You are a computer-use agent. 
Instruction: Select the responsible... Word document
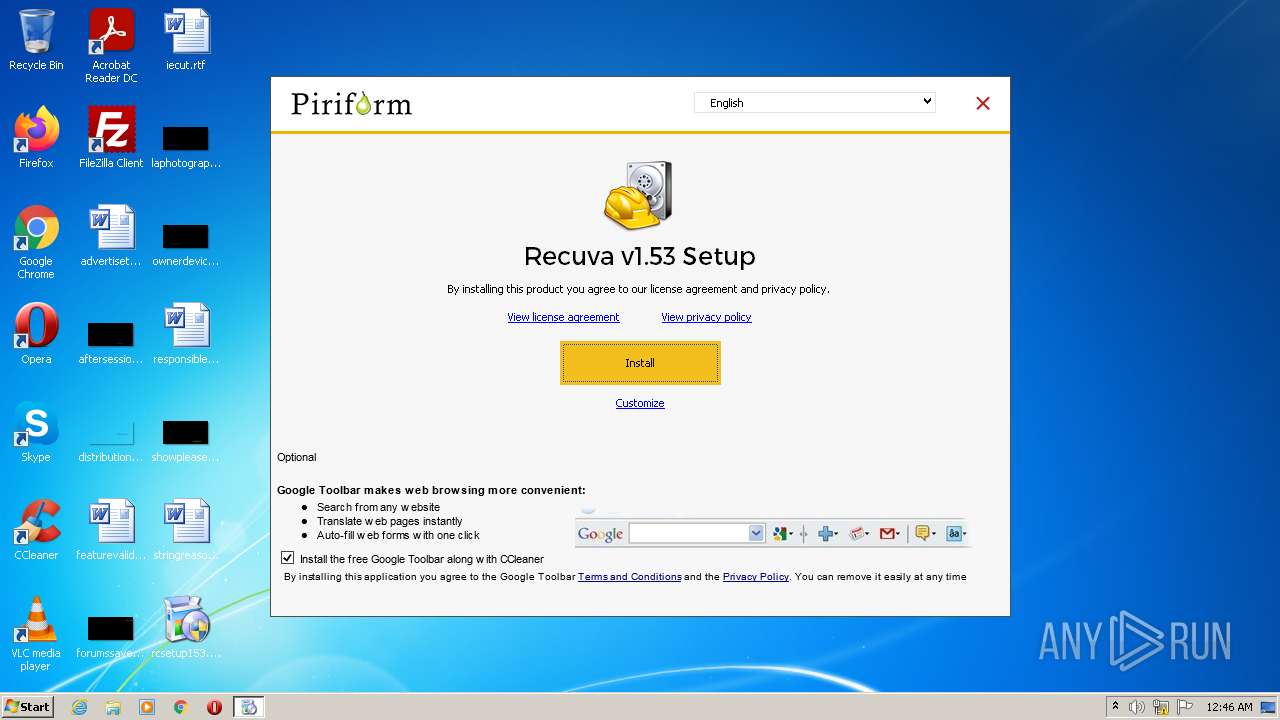tap(186, 334)
